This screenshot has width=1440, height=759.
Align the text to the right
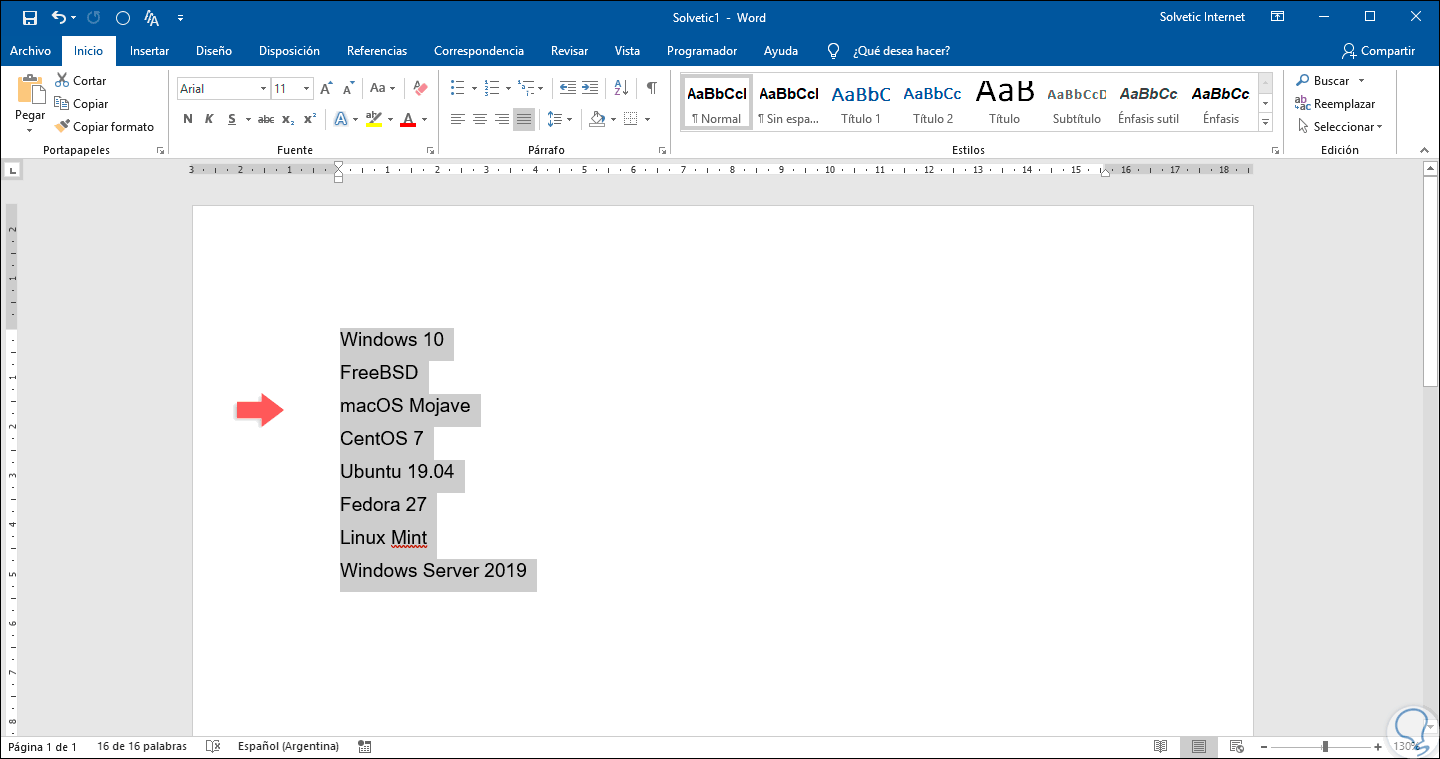502,119
